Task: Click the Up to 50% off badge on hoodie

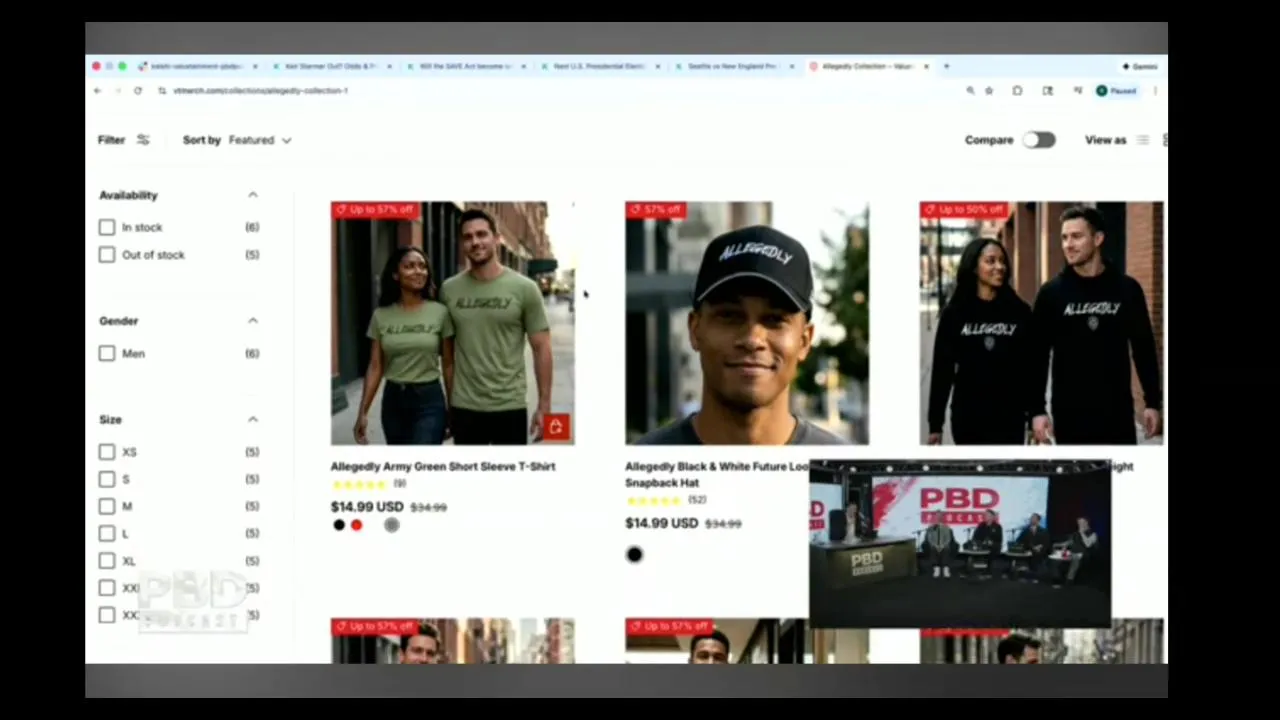Action: point(964,209)
